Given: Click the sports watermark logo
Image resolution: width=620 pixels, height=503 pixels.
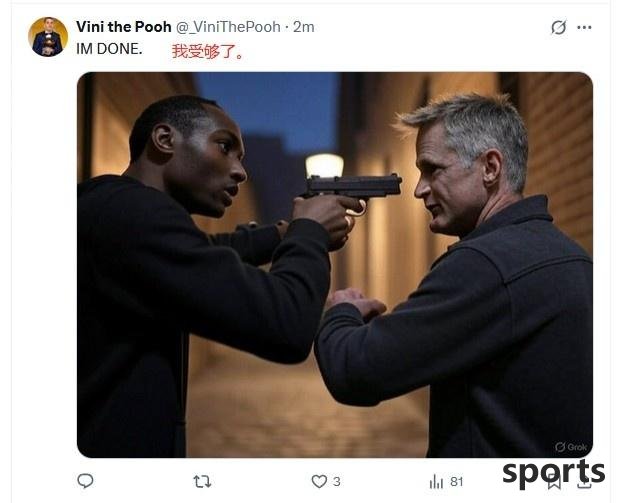Looking at the screenshot, I should click(x=554, y=472).
